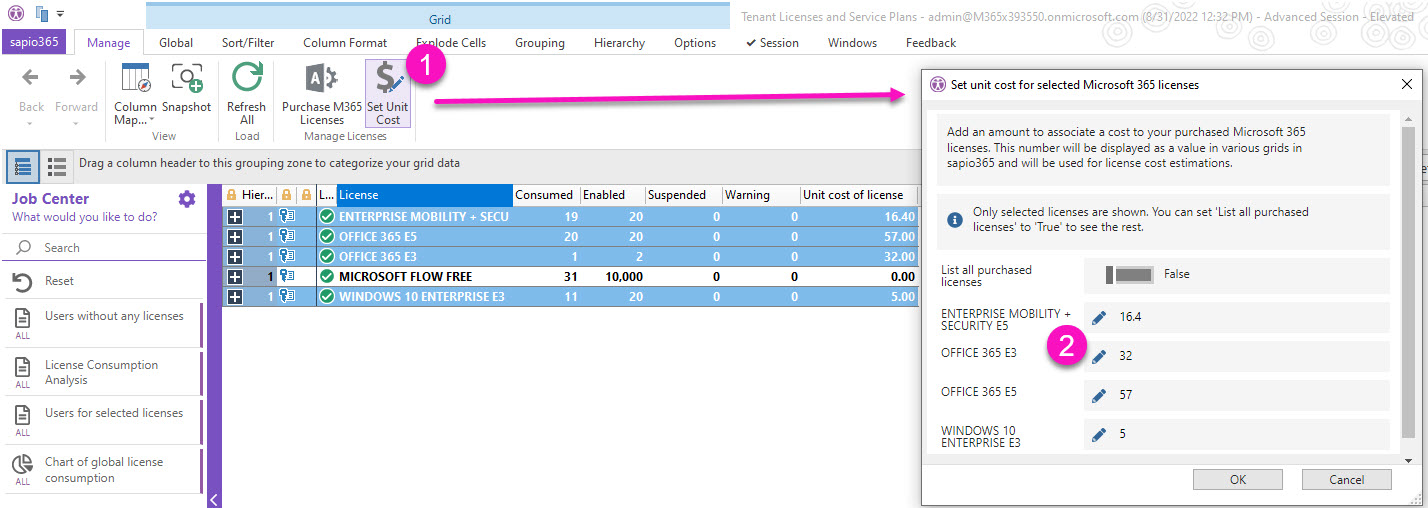Click status checkmark on OFFICE 365 E3 row

326,256
